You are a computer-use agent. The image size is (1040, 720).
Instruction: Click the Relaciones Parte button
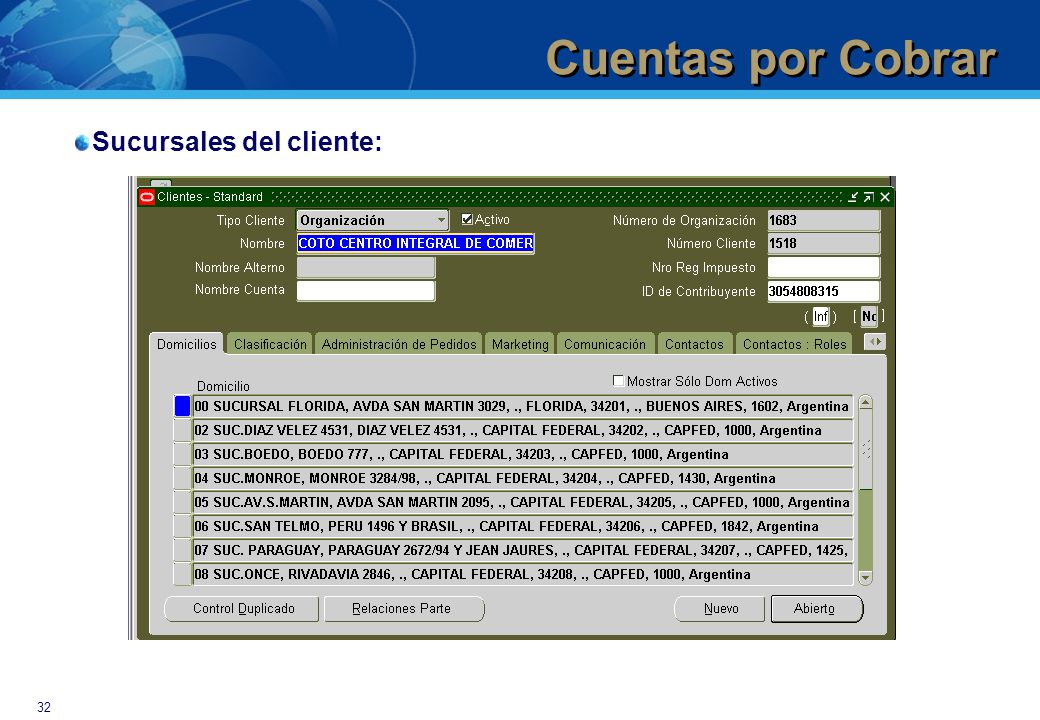[404, 609]
